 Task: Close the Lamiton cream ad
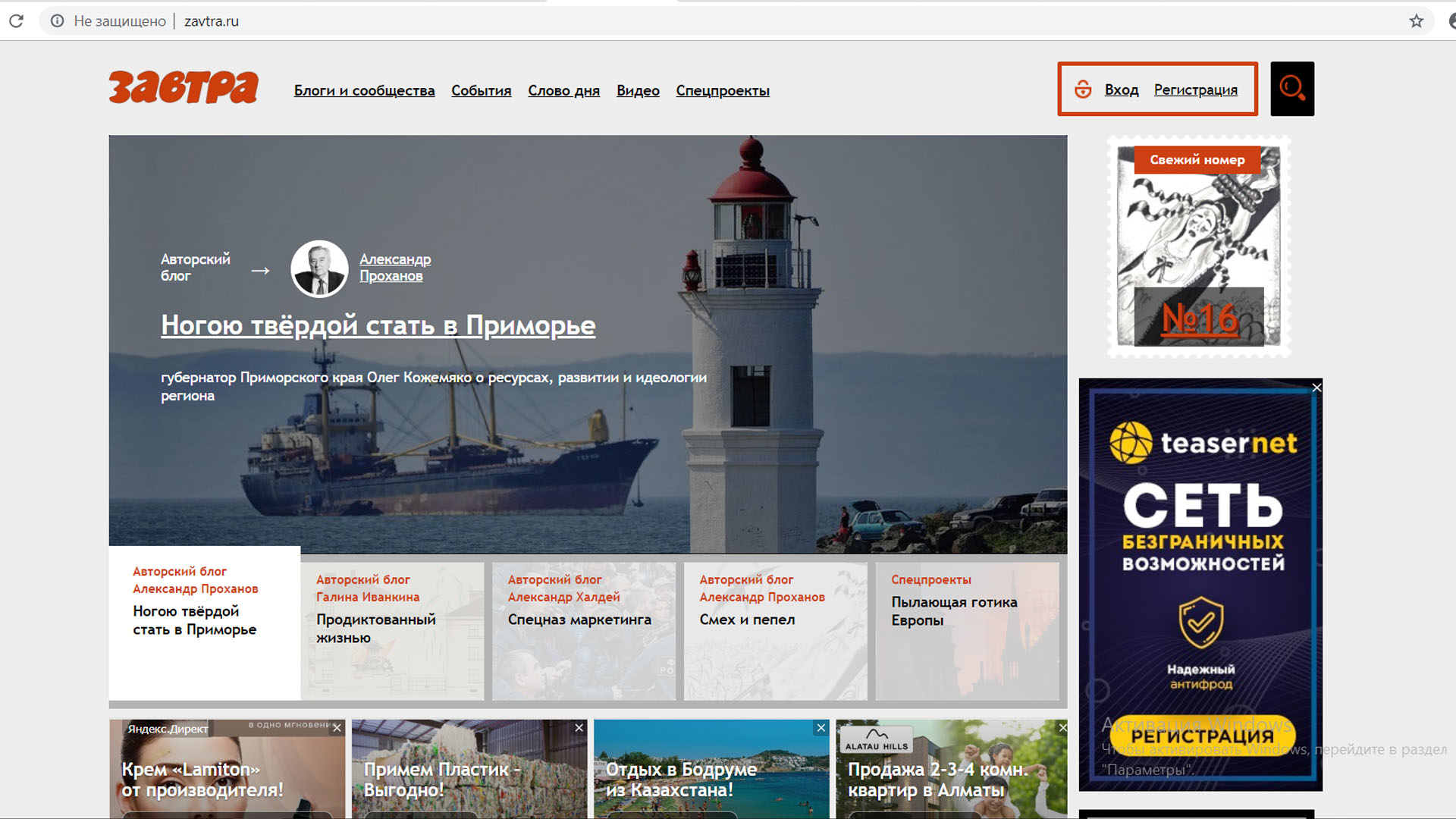[x=337, y=728]
